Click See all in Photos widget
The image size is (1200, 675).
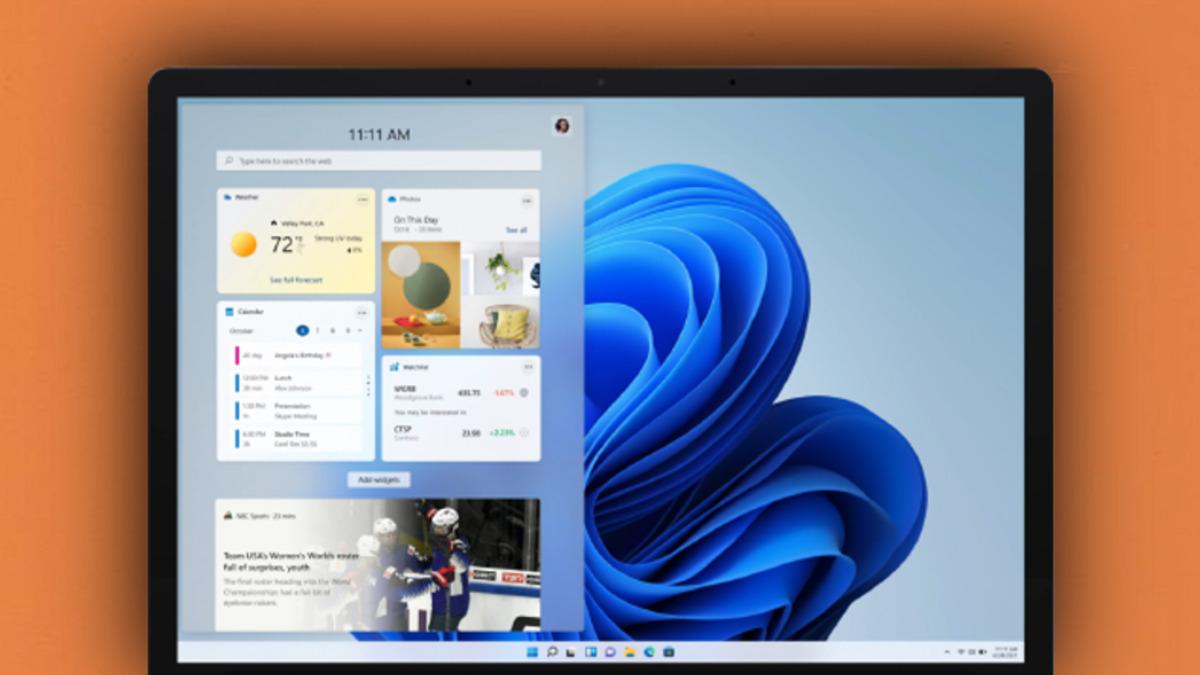coord(516,230)
